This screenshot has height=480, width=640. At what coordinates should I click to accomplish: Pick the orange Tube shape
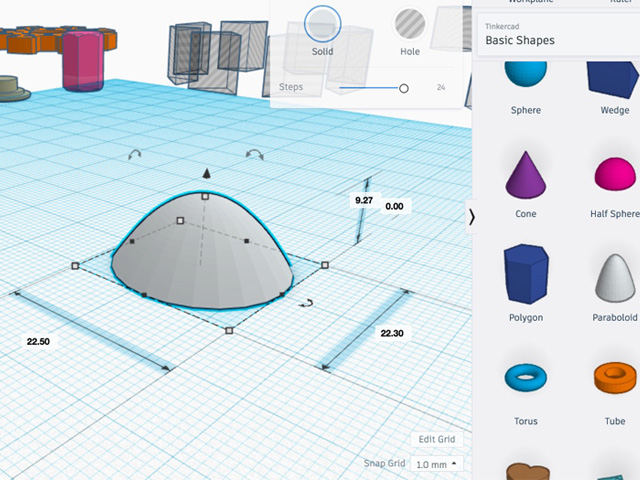[x=614, y=380]
